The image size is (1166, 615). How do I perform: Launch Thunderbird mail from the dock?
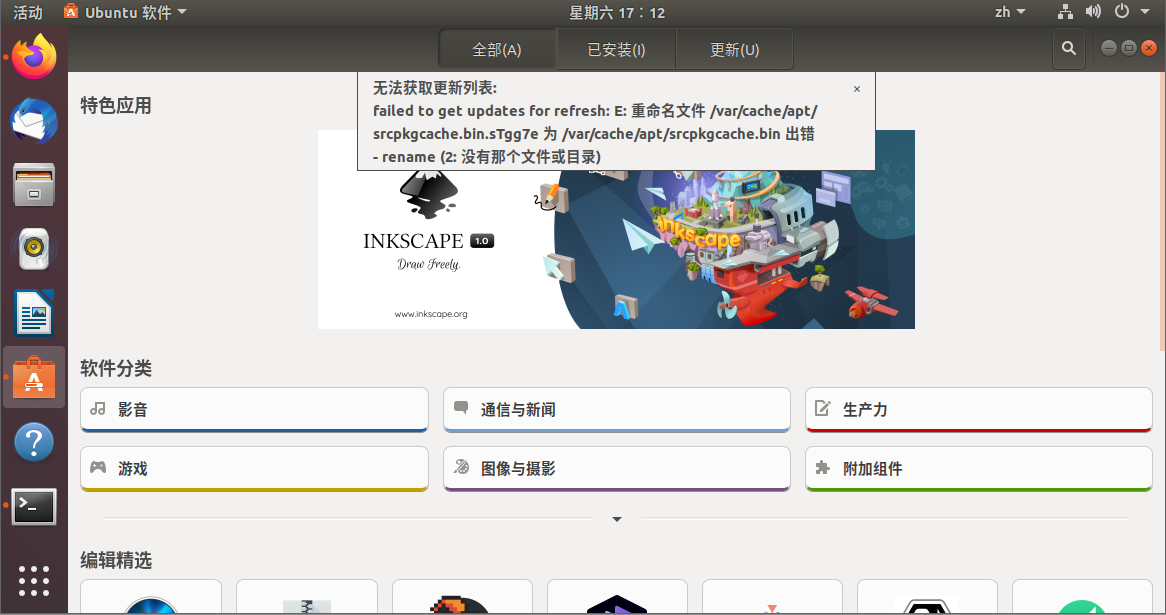[x=34, y=120]
